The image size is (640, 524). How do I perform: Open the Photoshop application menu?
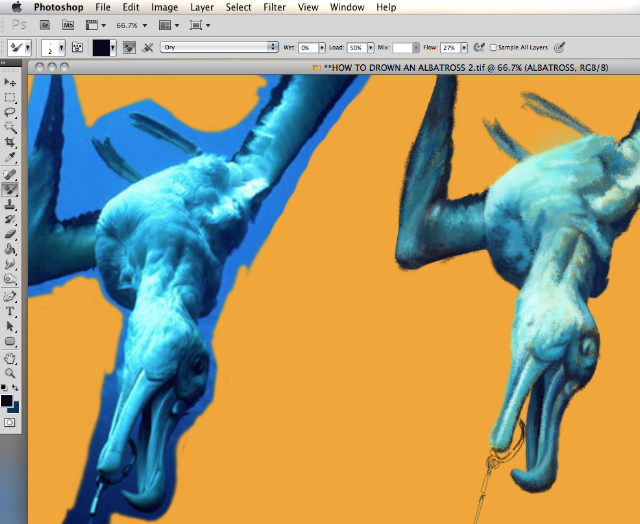coord(59,7)
